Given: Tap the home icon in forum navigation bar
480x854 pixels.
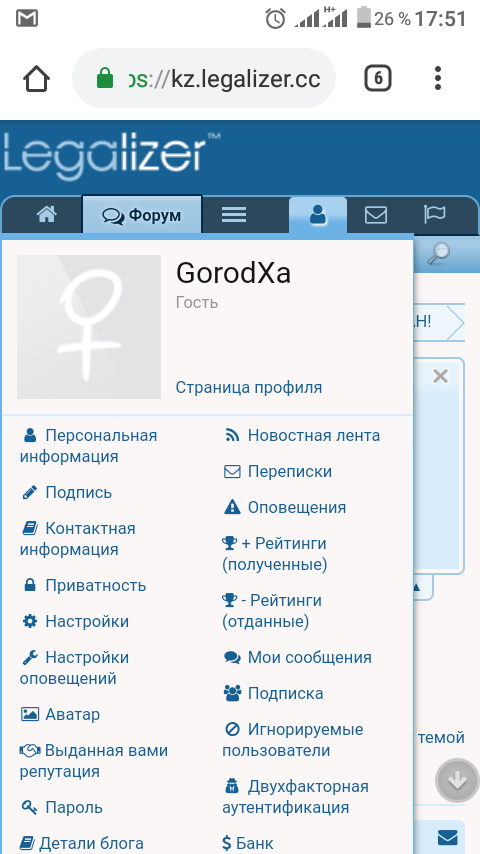Looking at the screenshot, I should coord(47,215).
